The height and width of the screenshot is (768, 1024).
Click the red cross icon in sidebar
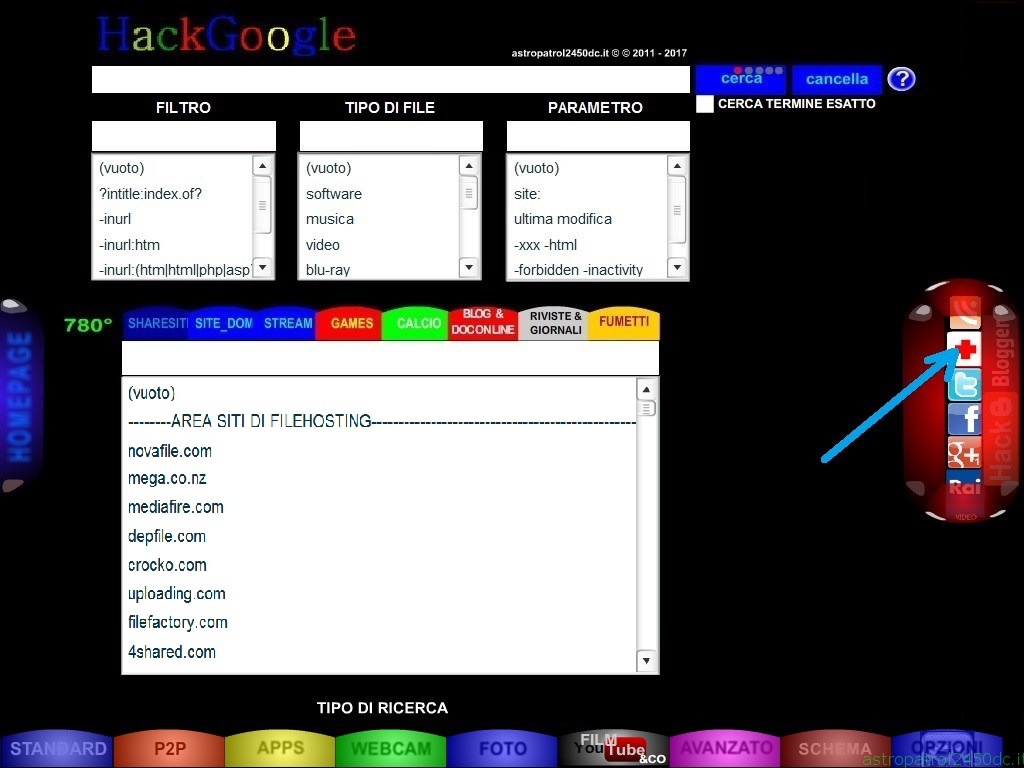(x=965, y=348)
